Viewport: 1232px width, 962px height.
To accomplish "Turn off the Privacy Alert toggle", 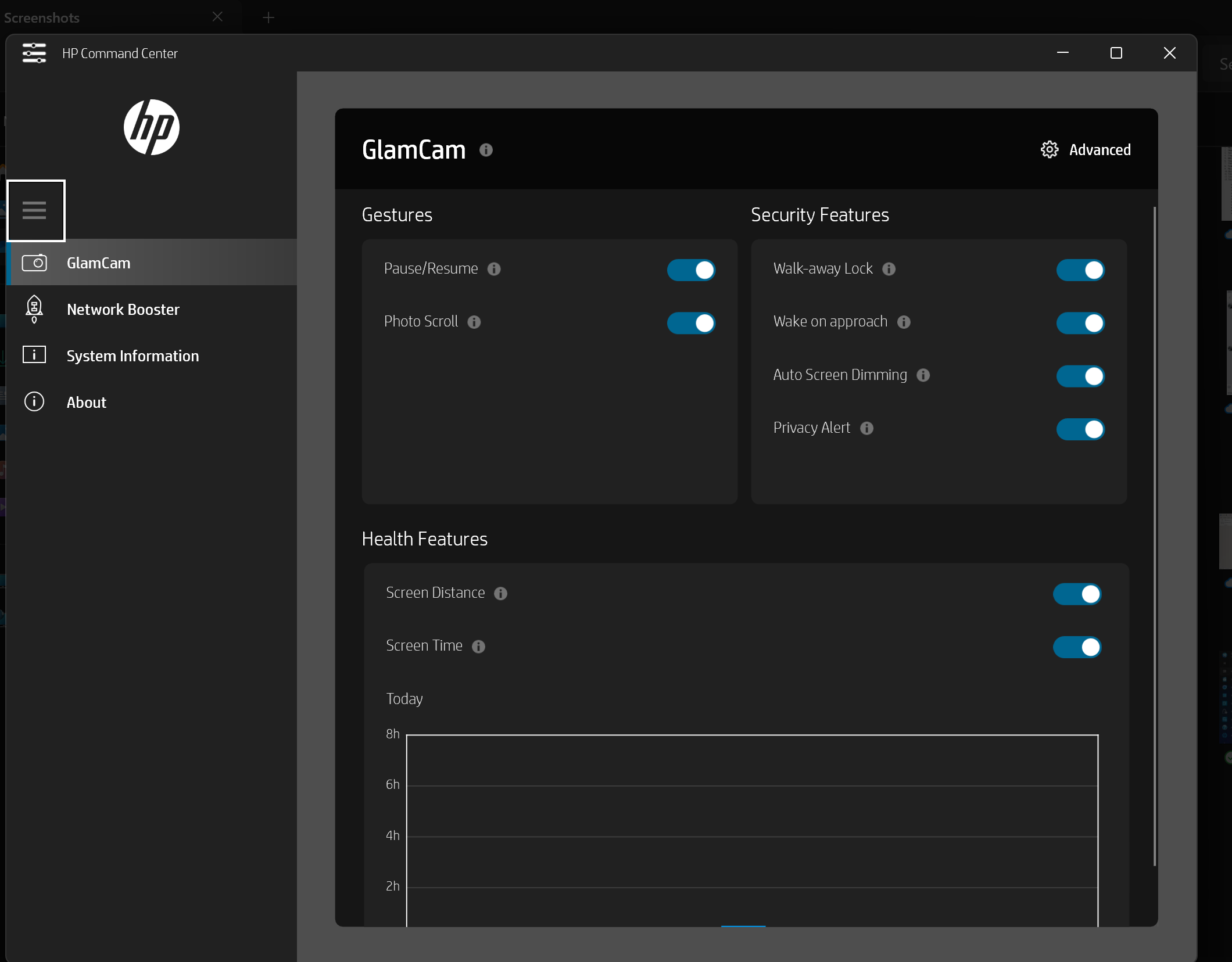I will (1080, 429).
